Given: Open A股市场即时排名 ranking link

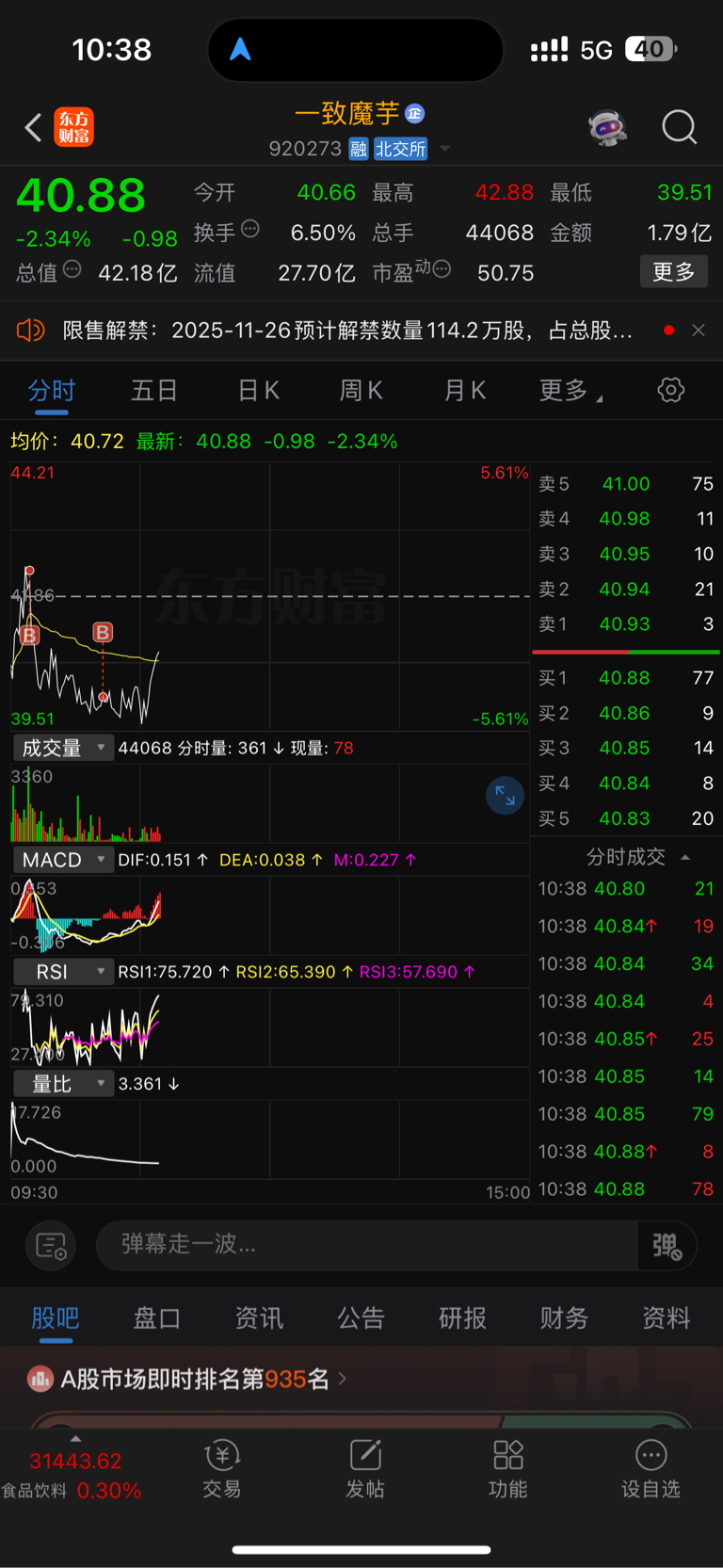Looking at the screenshot, I should click(x=204, y=1380).
